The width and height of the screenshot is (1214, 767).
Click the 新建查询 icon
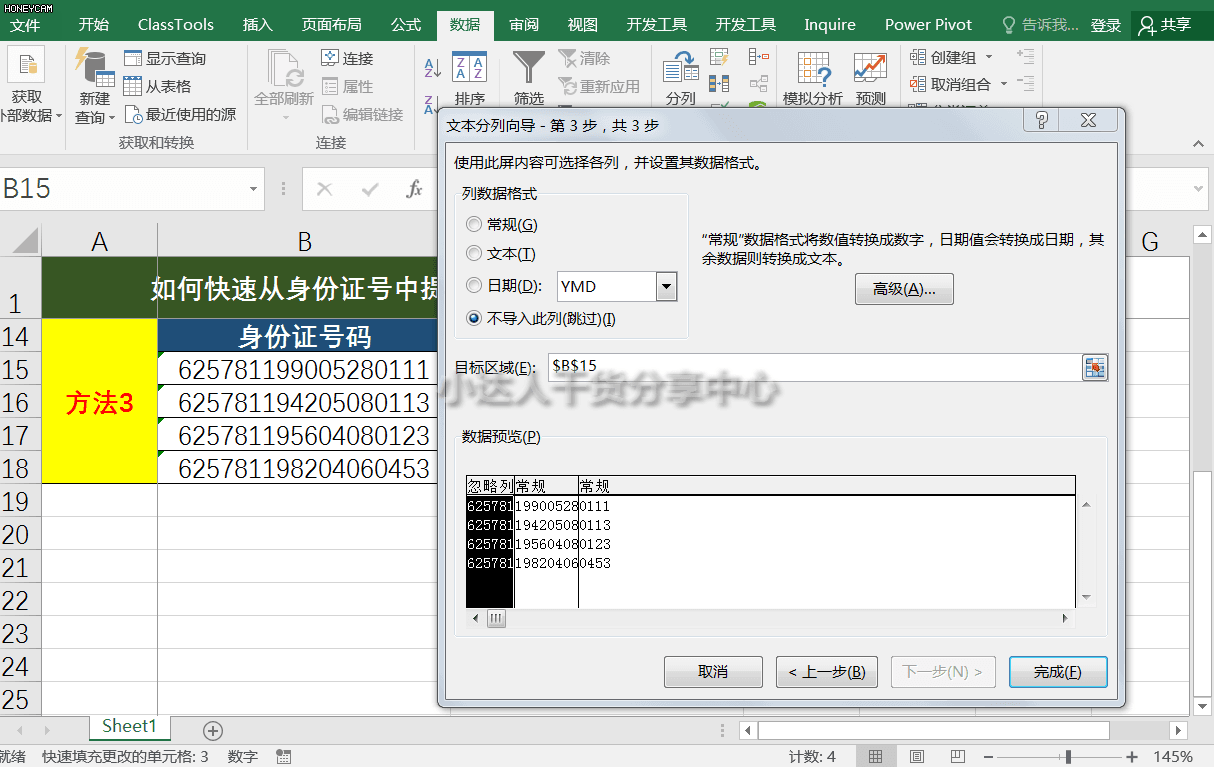point(95,68)
